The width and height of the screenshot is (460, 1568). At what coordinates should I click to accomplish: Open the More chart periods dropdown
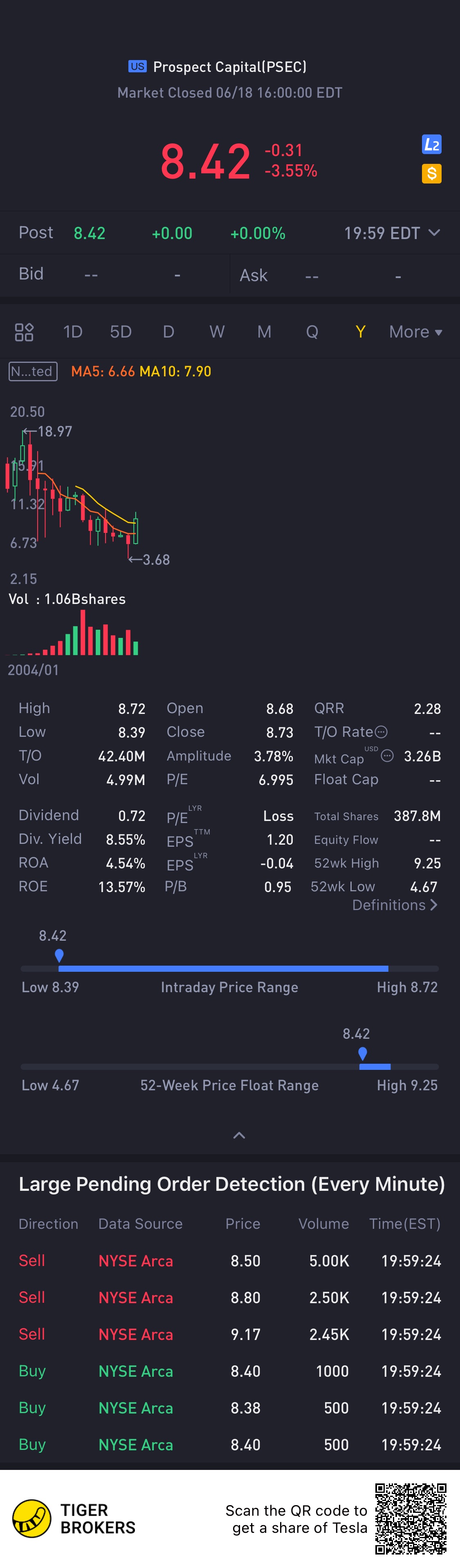(415, 332)
